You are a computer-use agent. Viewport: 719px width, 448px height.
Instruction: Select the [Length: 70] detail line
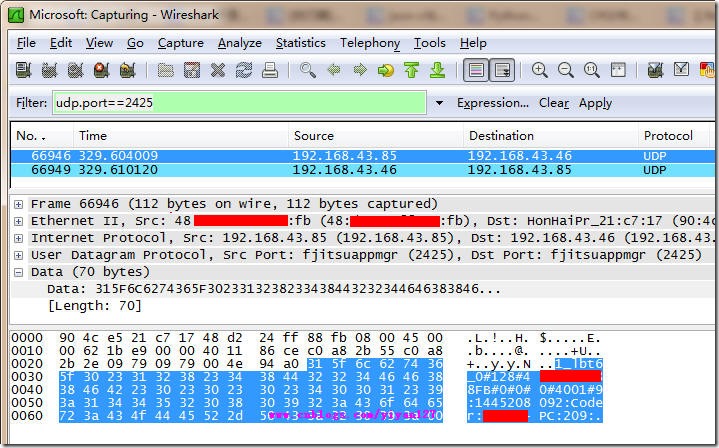(x=95, y=306)
